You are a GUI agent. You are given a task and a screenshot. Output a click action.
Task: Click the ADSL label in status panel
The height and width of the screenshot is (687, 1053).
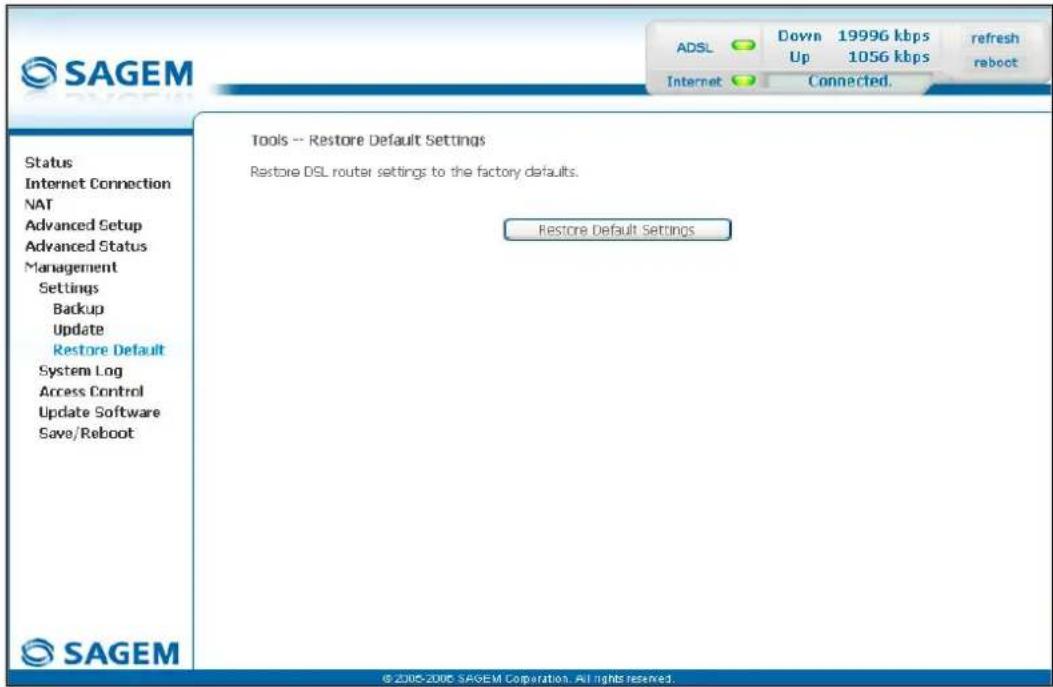pos(694,48)
